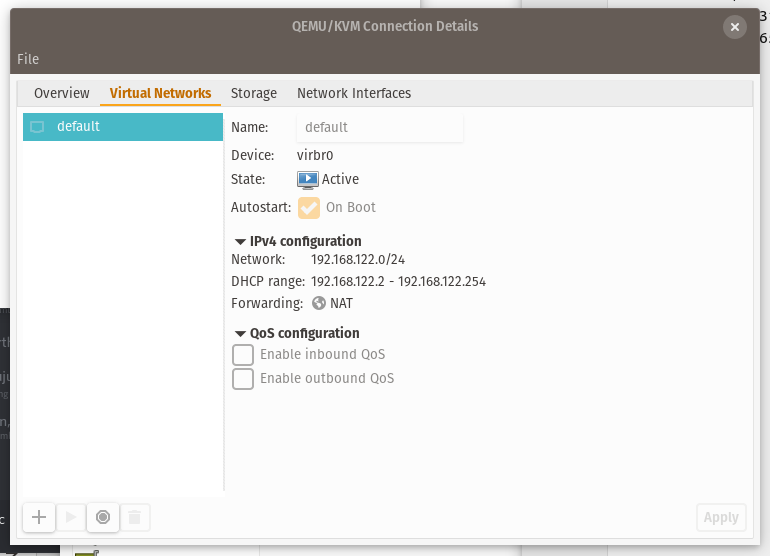Viewport: 770px width, 556px height.
Task: Collapse the IPv4 configuration section
Action: pos(240,242)
